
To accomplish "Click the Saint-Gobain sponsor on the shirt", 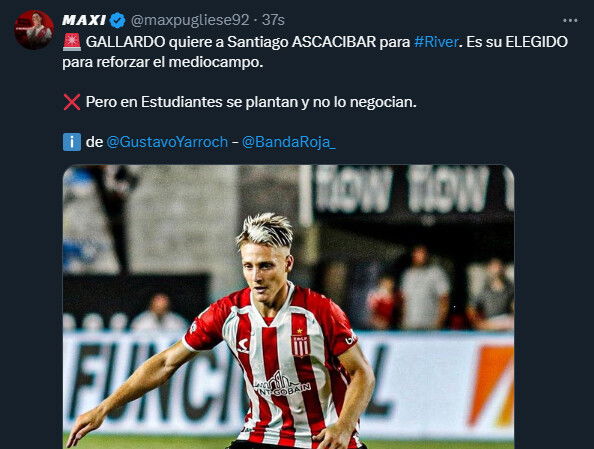I will tap(282, 384).
